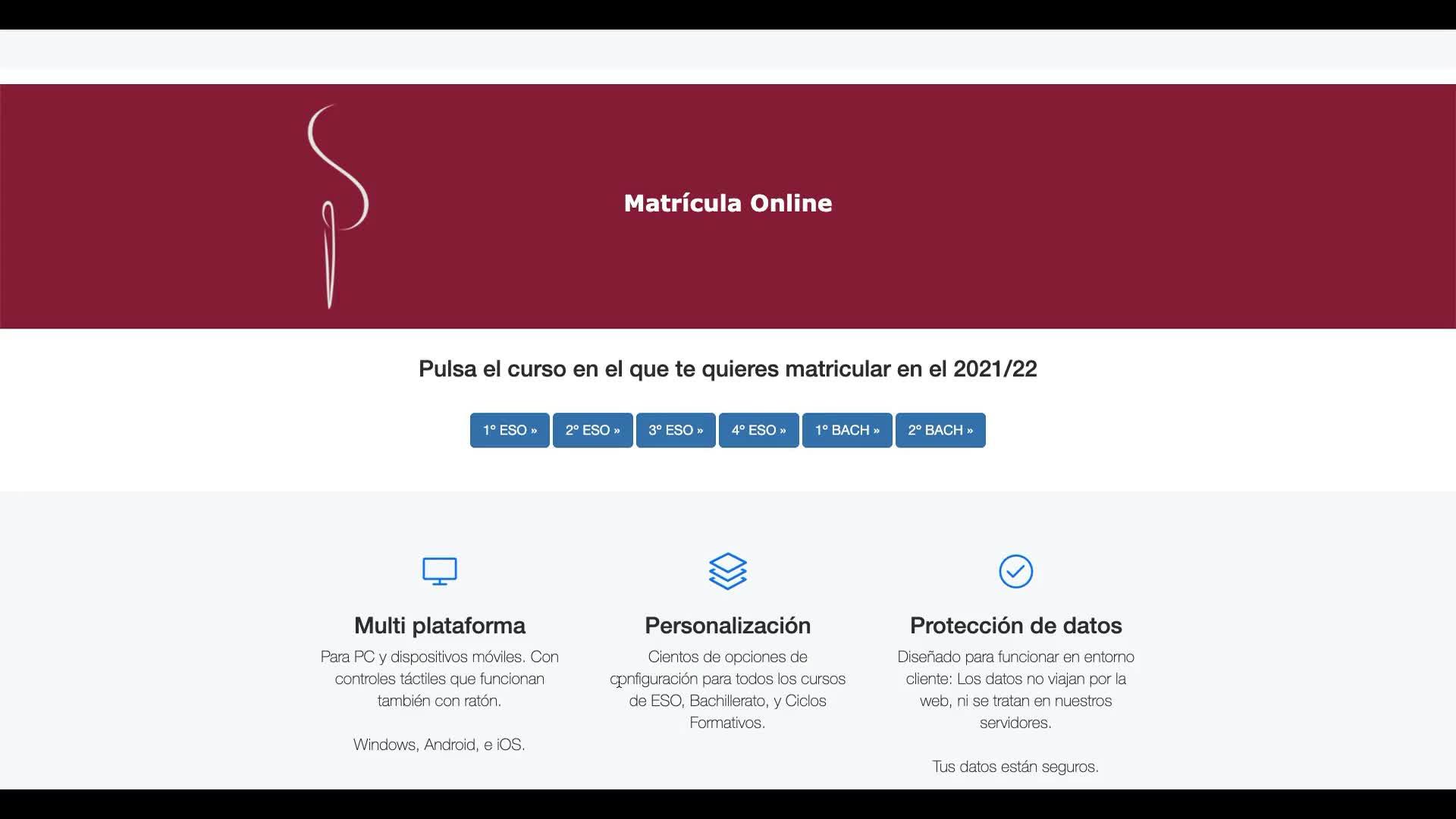Viewport: 1456px width, 819px height.
Task: Click the stacked layers Personalización icon
Action: point(727,571)
